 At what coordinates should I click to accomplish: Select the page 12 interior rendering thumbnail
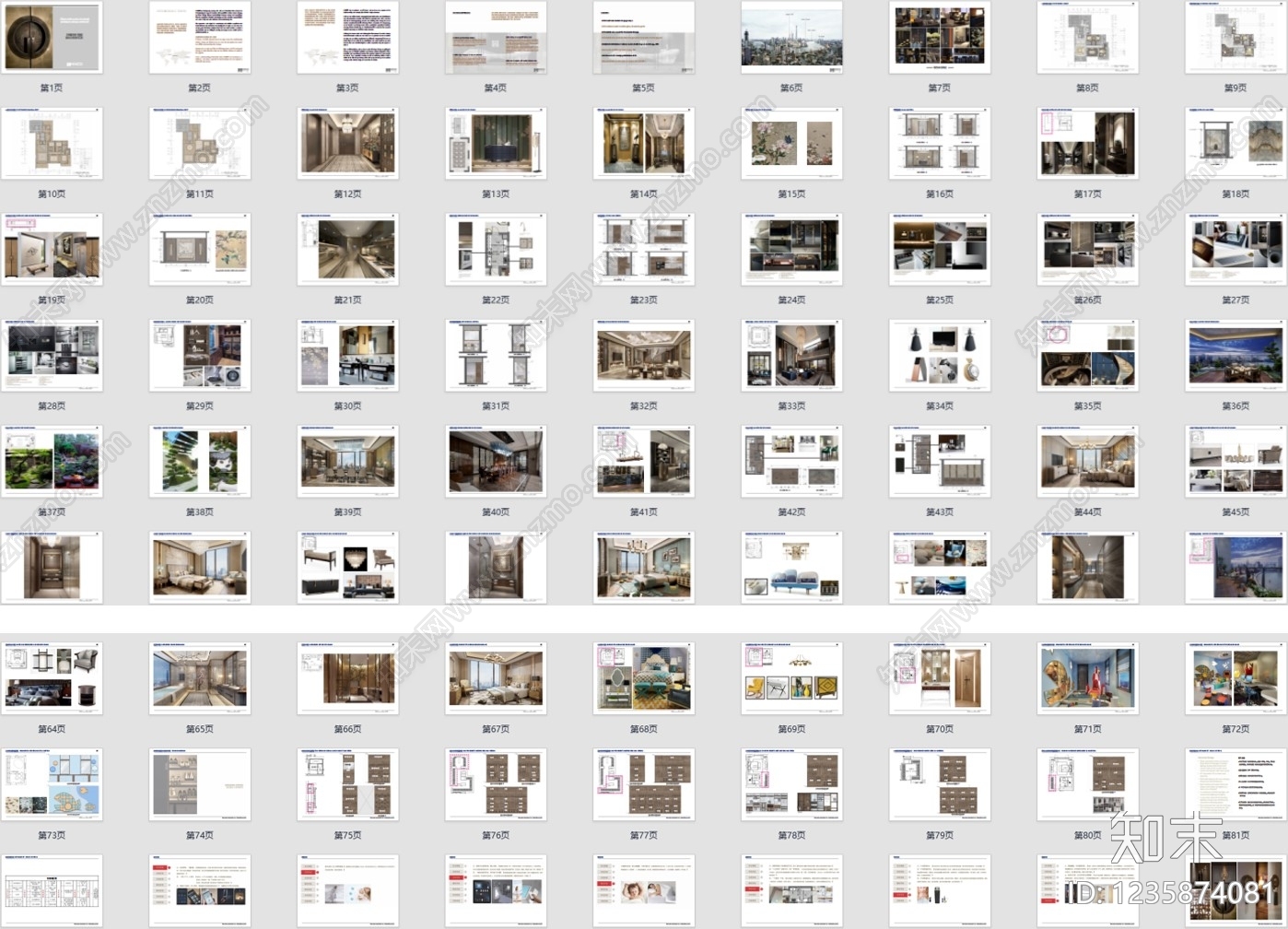pyautogui.click(x=347, y=144)
